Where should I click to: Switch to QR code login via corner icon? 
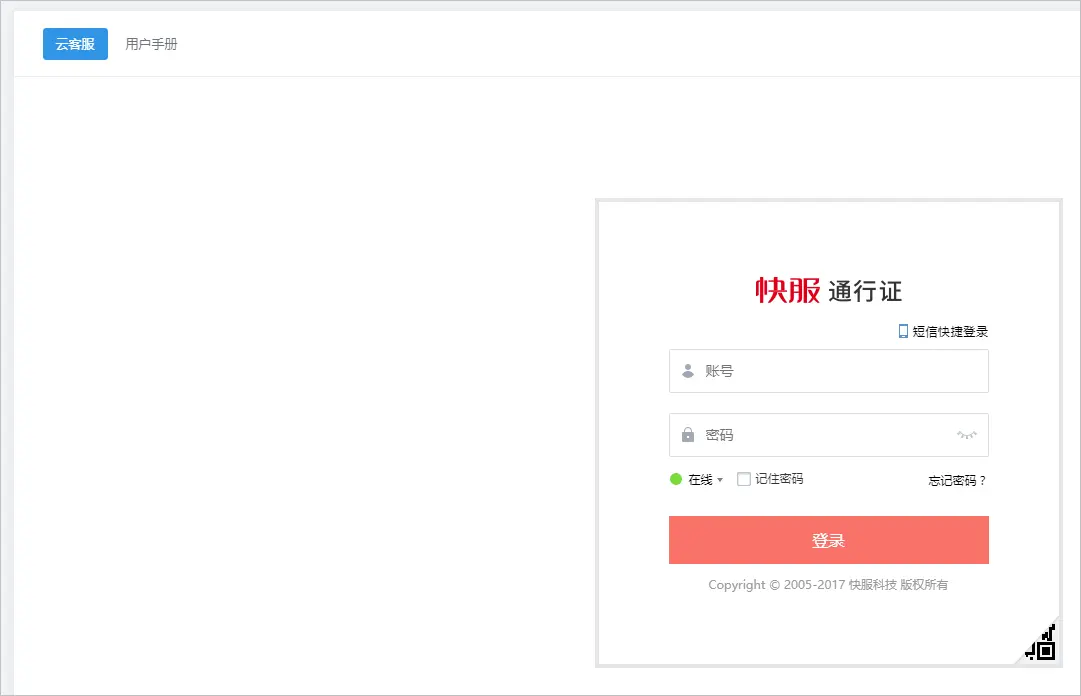[1043, 647]
